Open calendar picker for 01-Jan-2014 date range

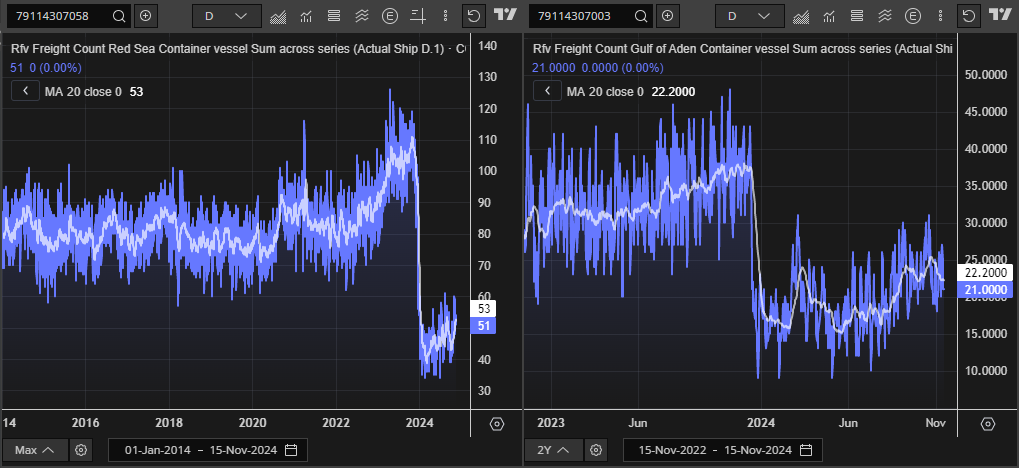click(x=291, y=450)
